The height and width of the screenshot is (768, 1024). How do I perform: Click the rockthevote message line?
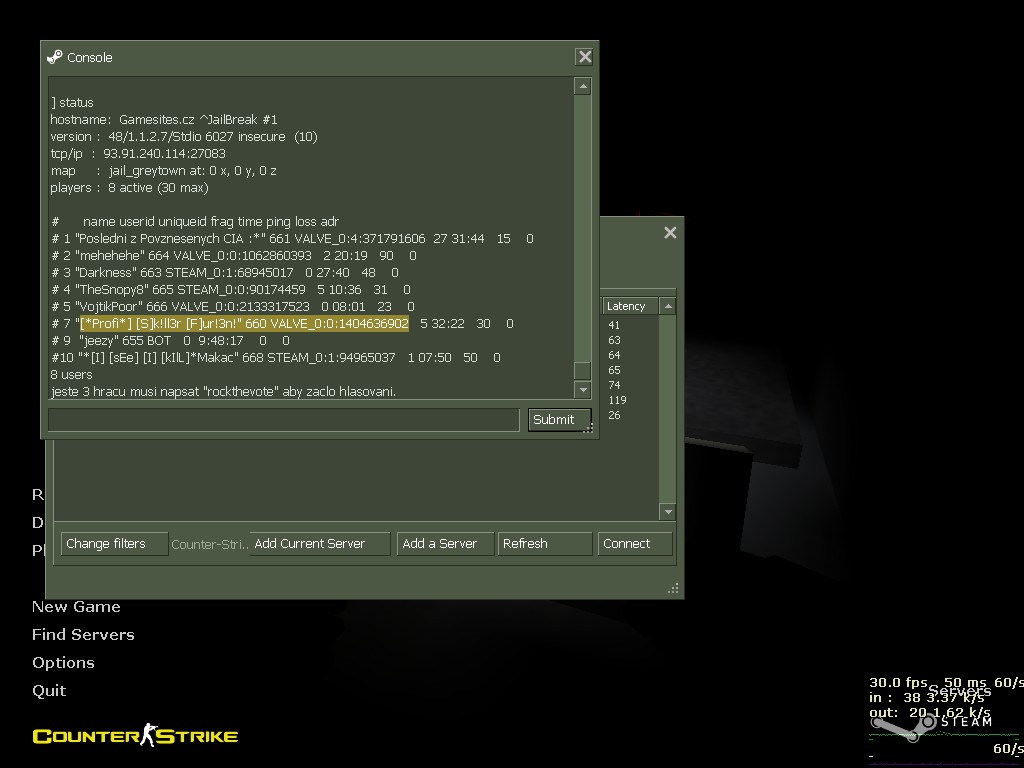(x=223, y=392)
